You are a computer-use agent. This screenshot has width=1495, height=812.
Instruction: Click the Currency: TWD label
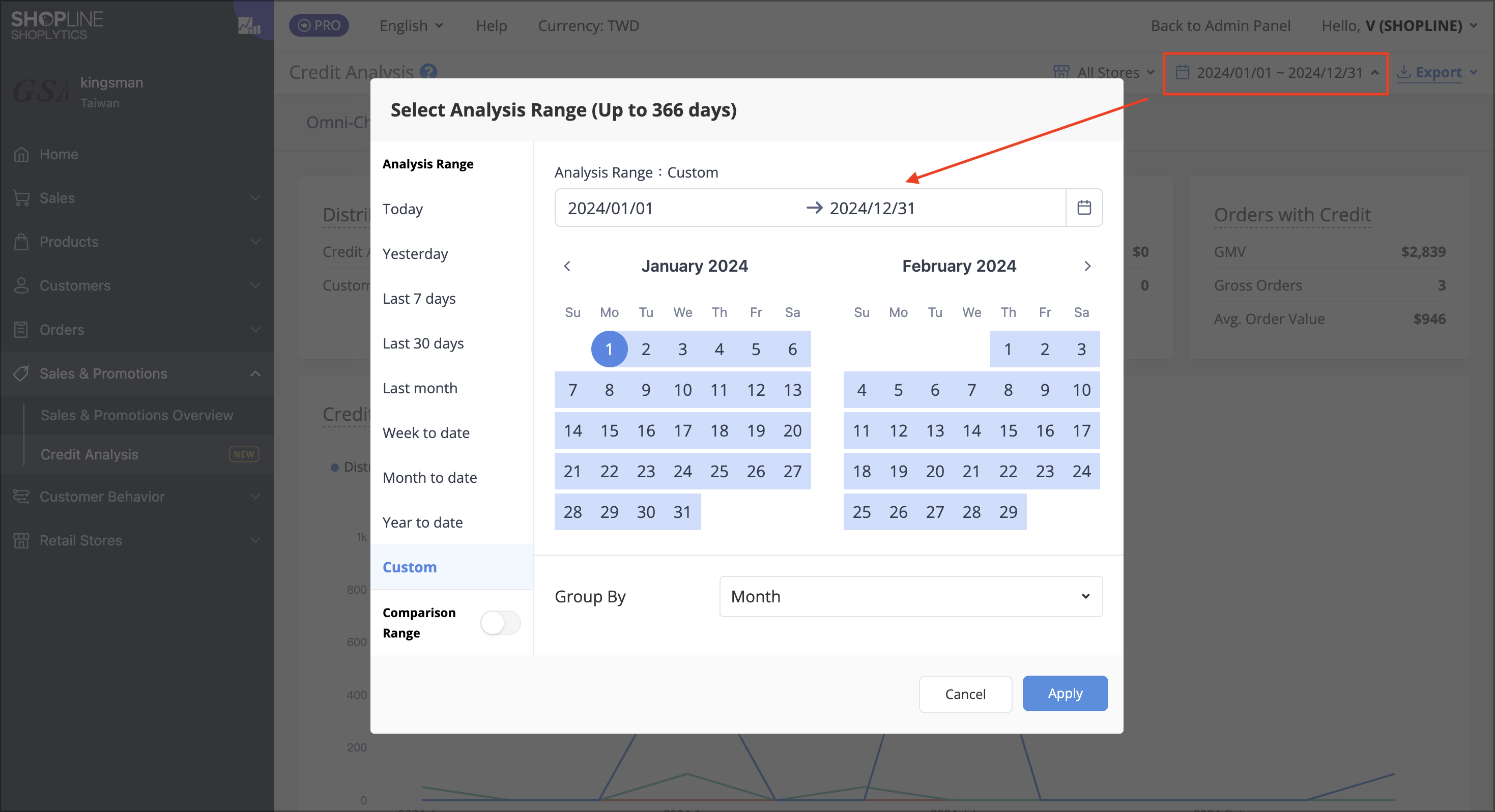click(x=588, y=25)
